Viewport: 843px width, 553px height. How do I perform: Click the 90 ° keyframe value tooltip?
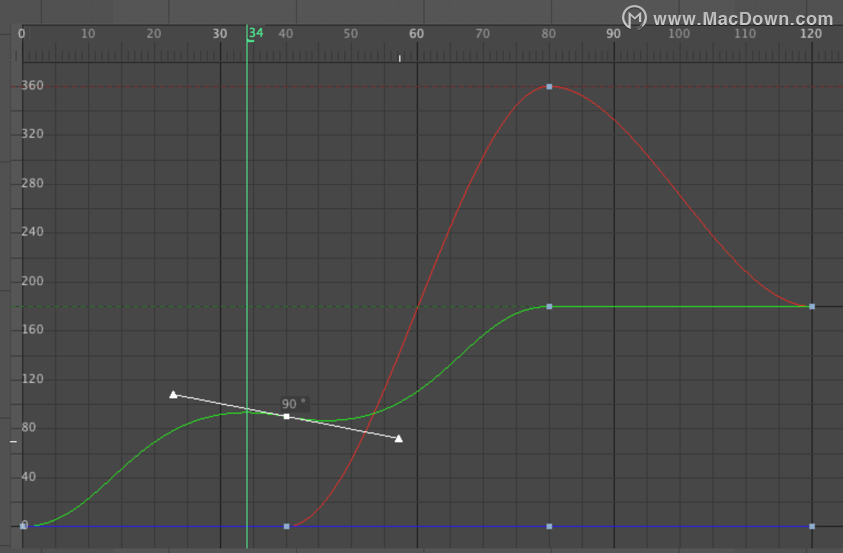294,404
